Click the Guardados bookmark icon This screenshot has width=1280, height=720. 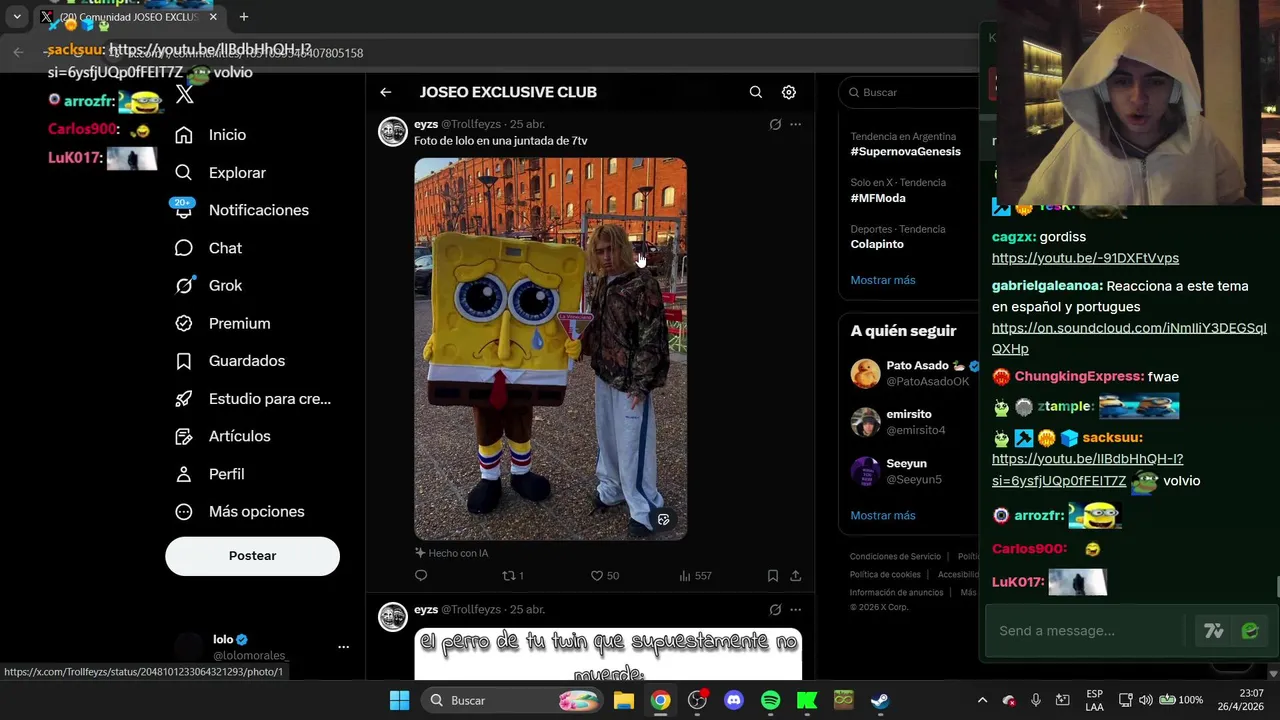pyautogui.click(x=184, y=361)
